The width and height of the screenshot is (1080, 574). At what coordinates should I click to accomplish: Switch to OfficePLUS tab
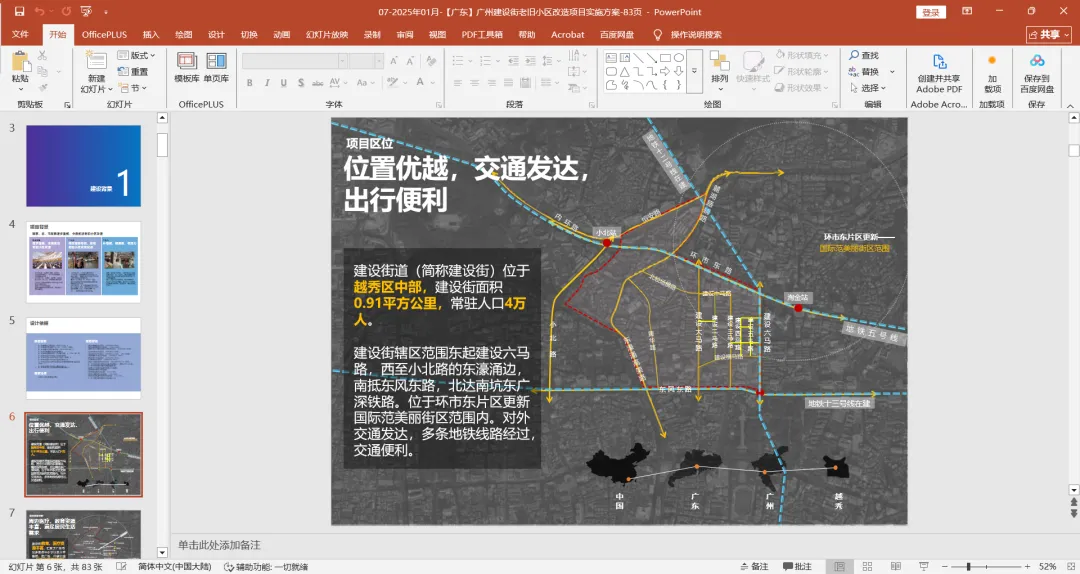click(x=104, y=34)
